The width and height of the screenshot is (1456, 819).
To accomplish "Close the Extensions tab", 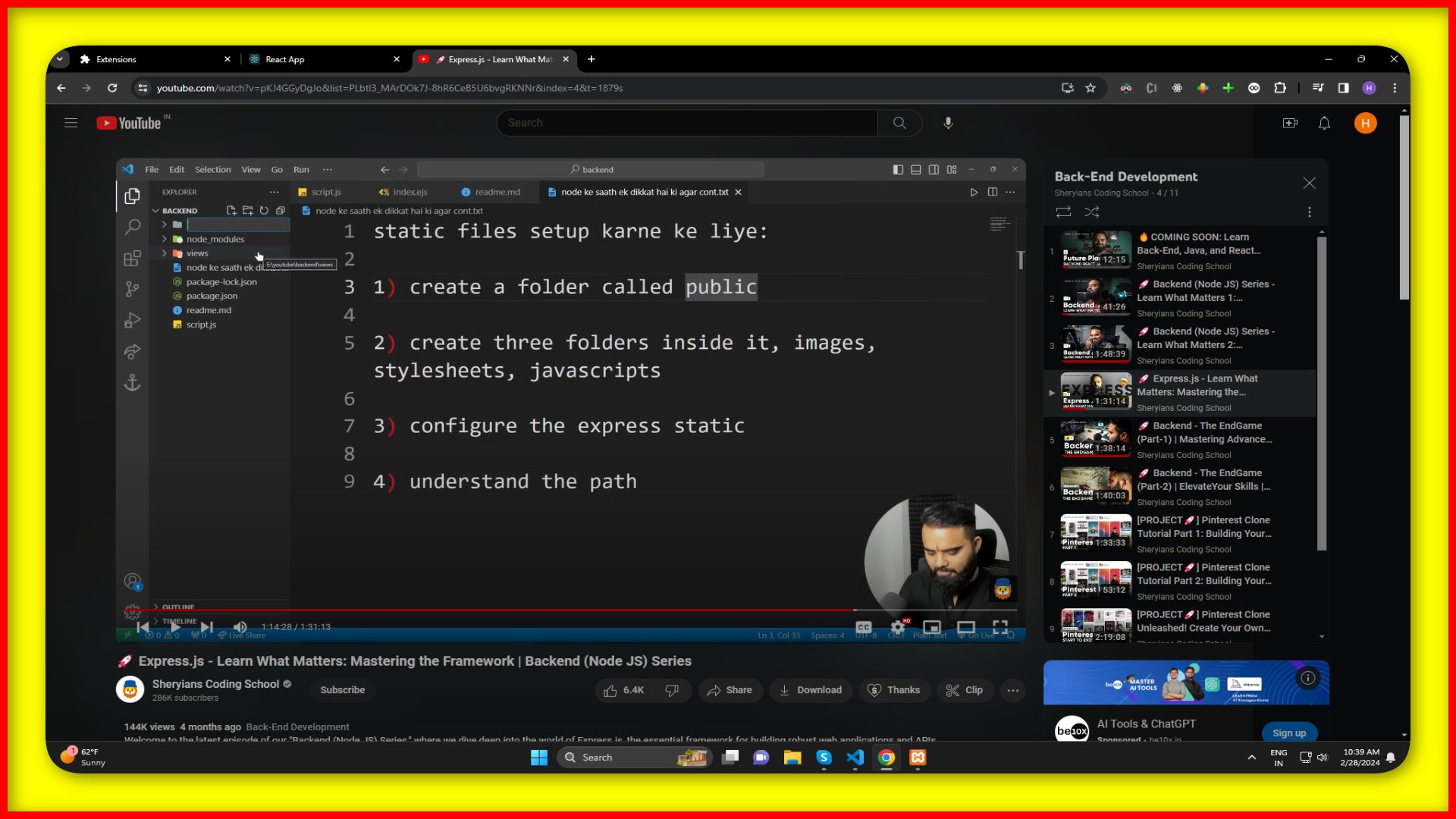I will (227, 59).
